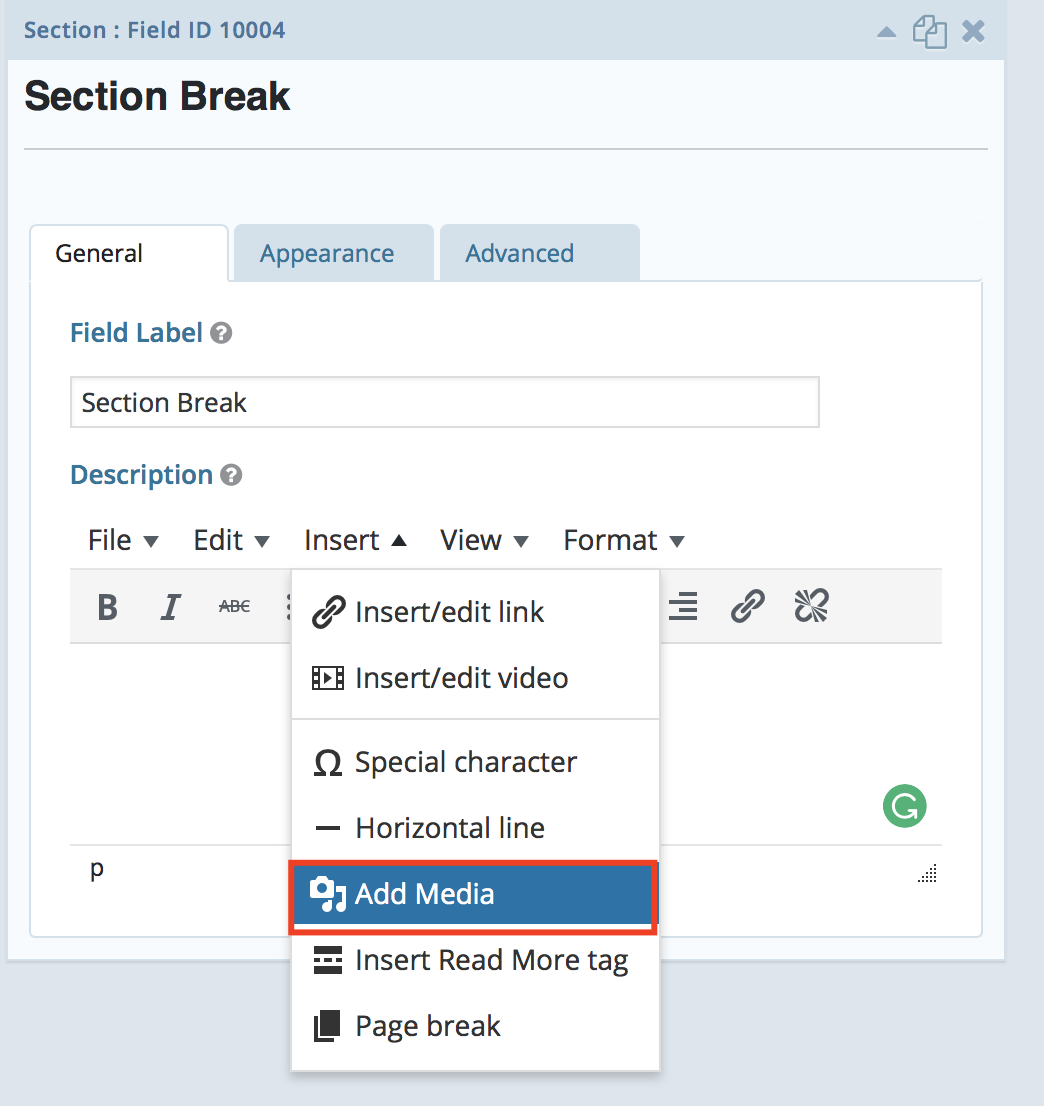Apply strikethrough formatting
Viewport: 1044px width, 1106px height.
234,606
